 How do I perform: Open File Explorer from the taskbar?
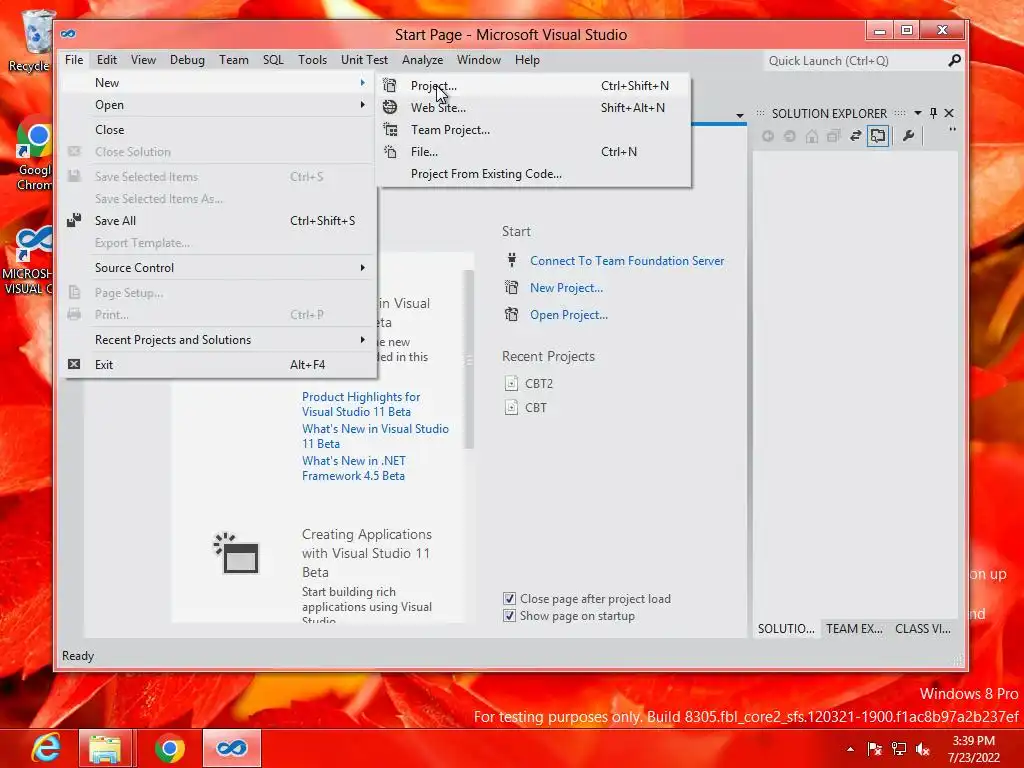point(105,748)
